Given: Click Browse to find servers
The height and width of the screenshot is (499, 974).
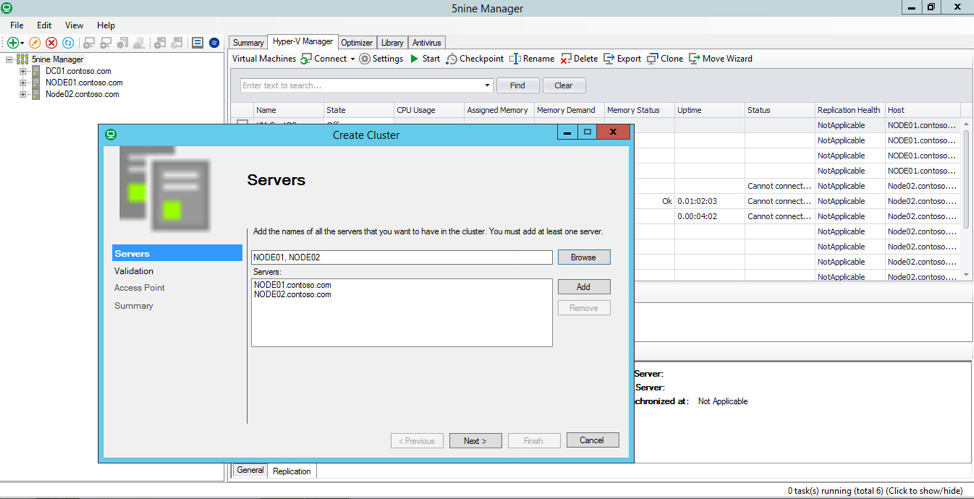Looking at the screenshot, I should point(583,257).
